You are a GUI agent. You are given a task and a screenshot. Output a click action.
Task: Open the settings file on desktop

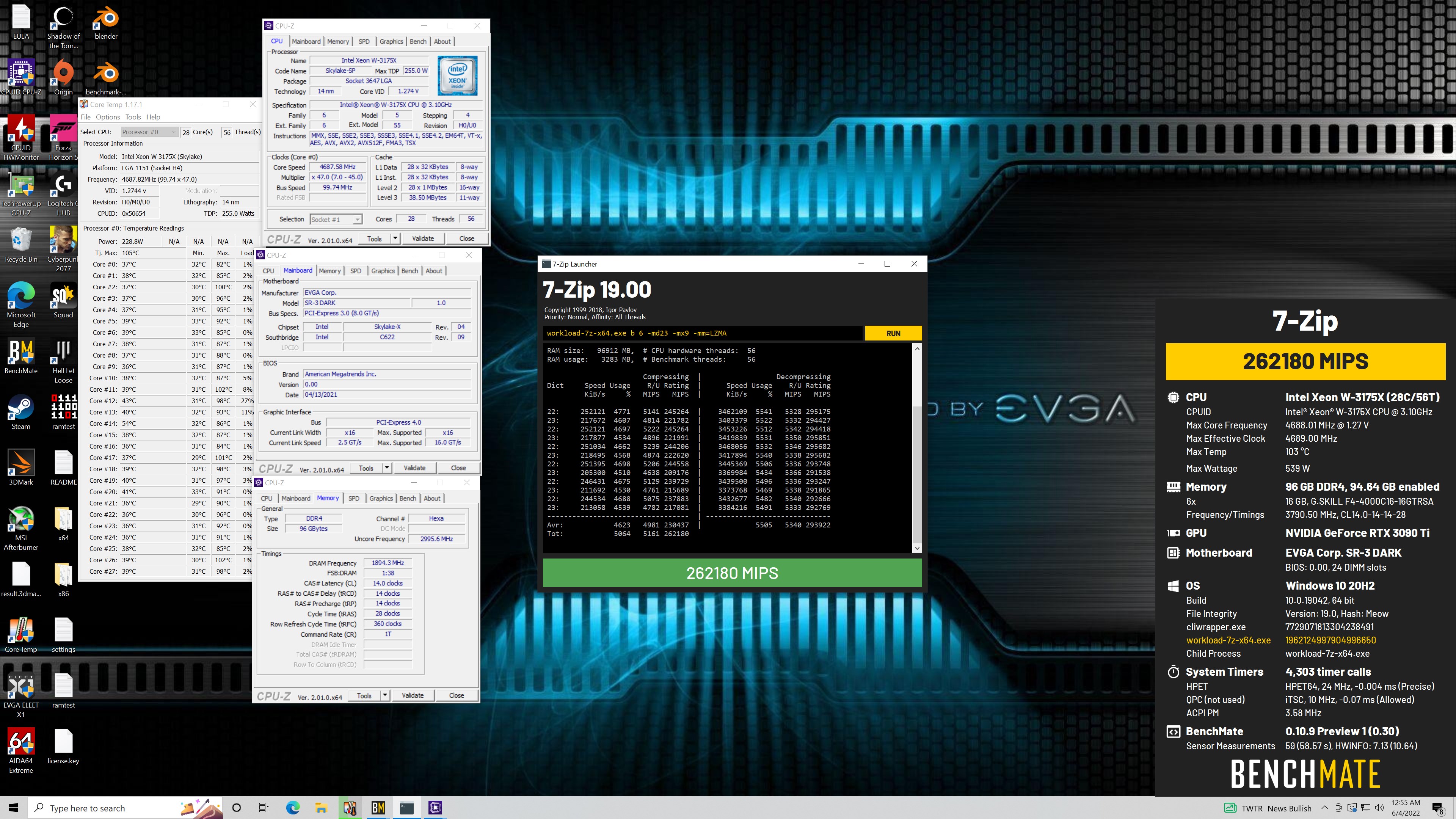63,635
